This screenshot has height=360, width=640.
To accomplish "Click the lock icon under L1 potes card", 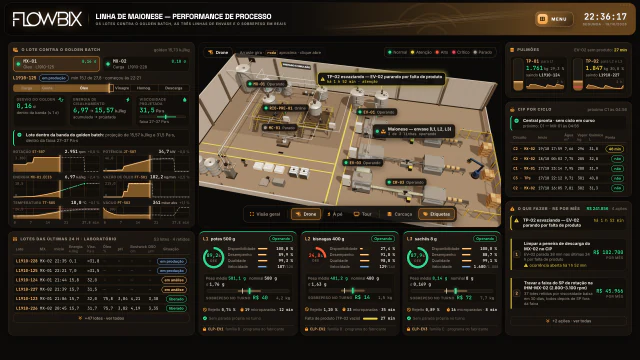I will pos(204,329).
